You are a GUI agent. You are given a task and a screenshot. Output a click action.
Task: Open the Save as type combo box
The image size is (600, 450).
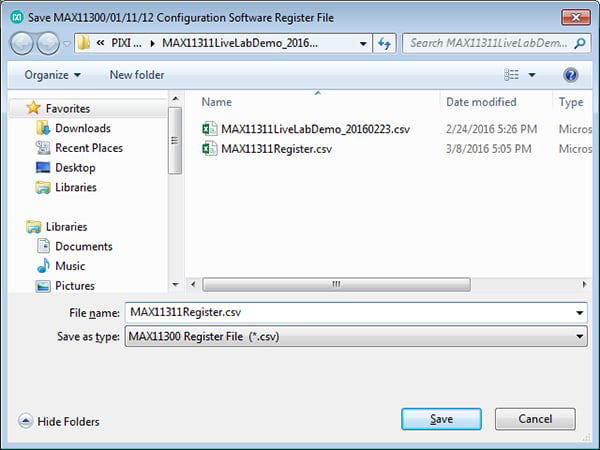356,336
